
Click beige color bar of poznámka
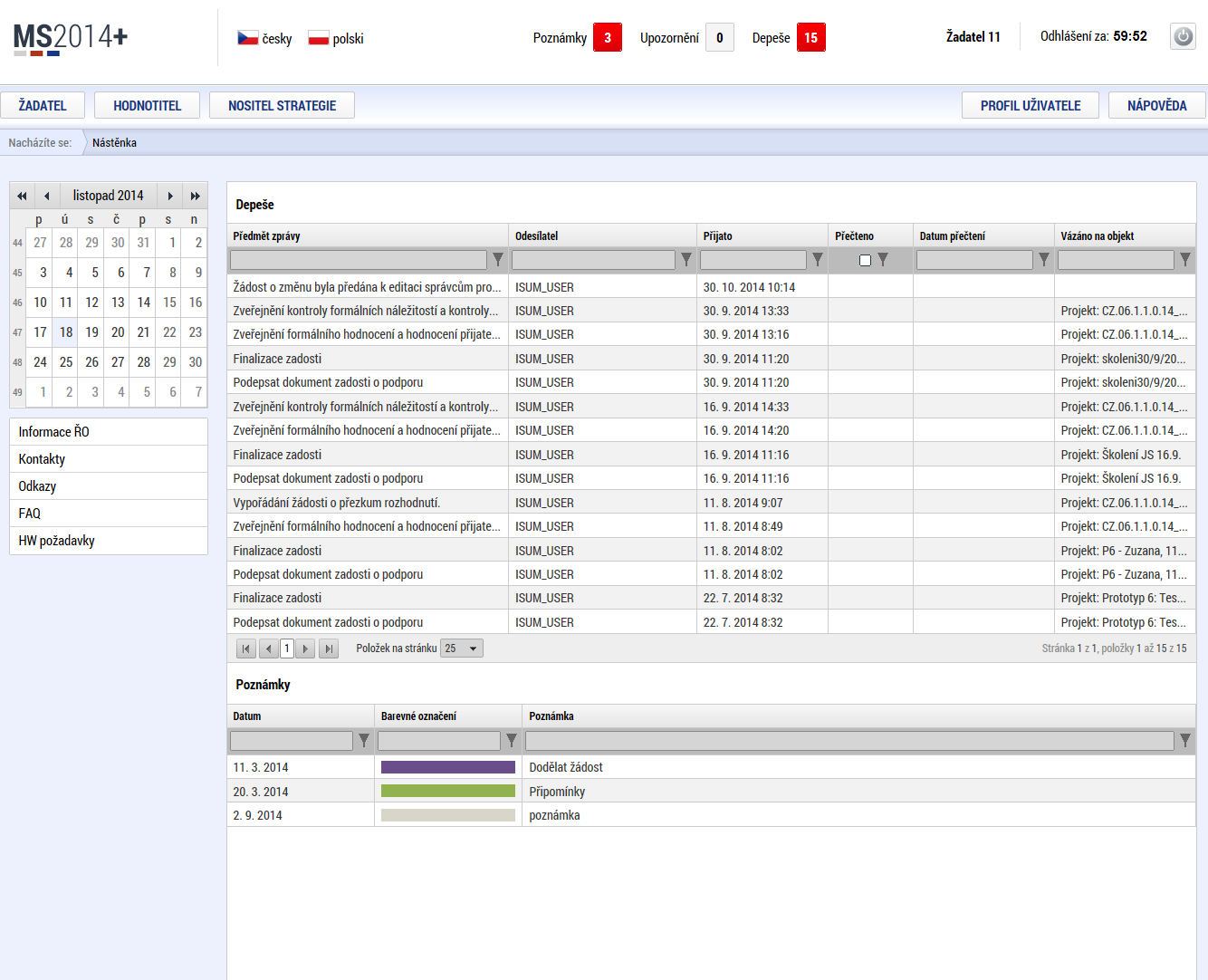click(448, 815)
